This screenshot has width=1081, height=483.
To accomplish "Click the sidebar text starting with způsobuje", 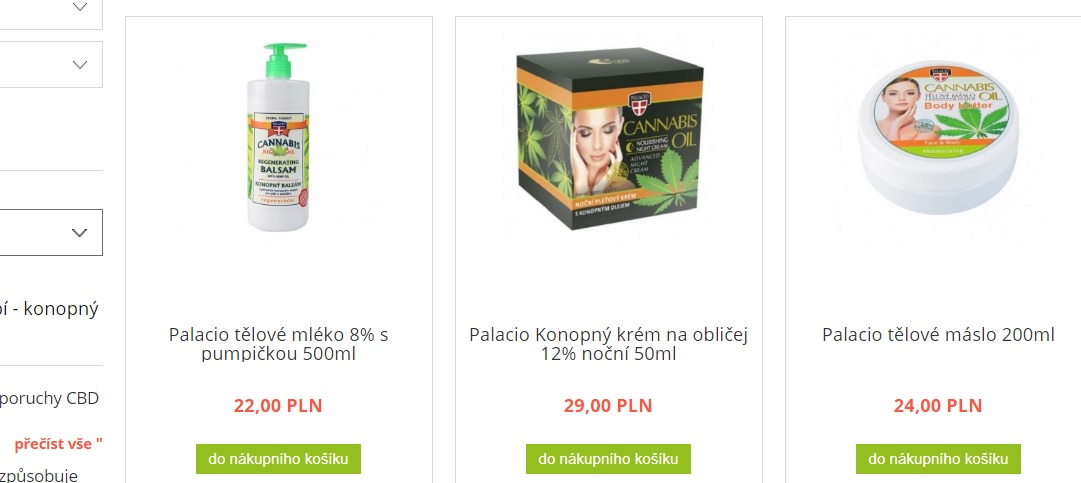I will click(x=39, y=475).
